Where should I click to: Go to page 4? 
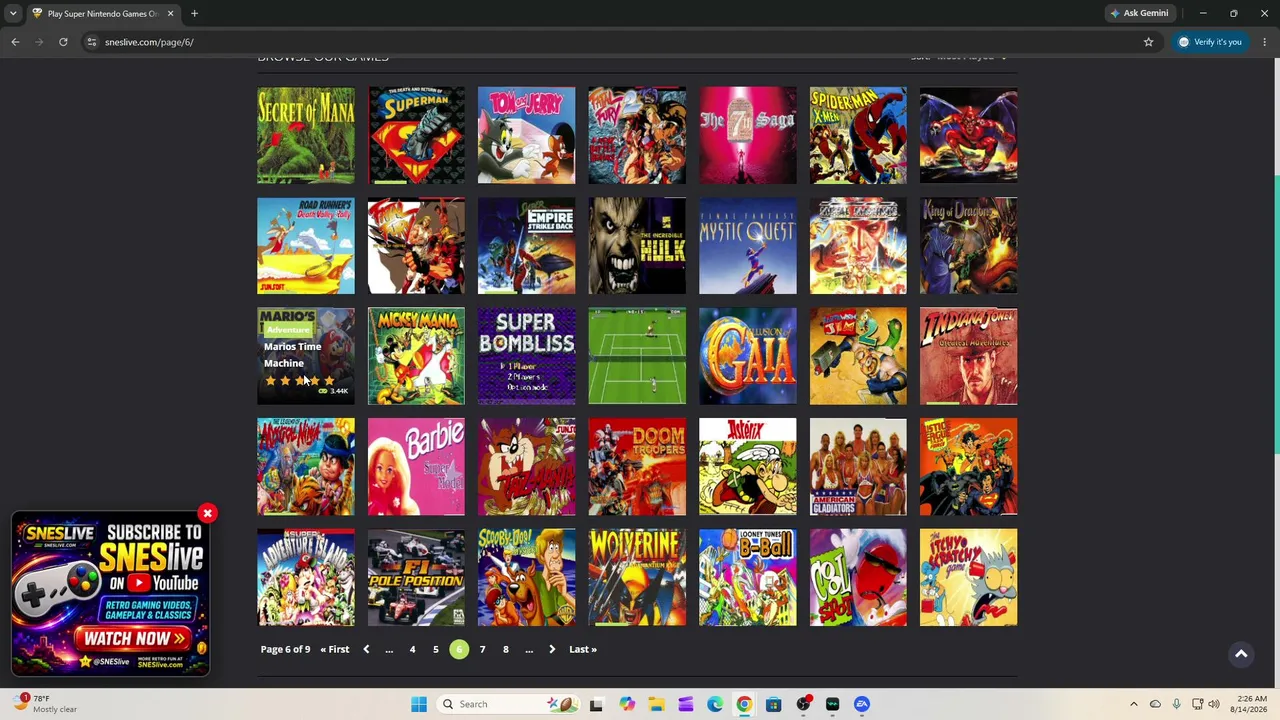412,650
